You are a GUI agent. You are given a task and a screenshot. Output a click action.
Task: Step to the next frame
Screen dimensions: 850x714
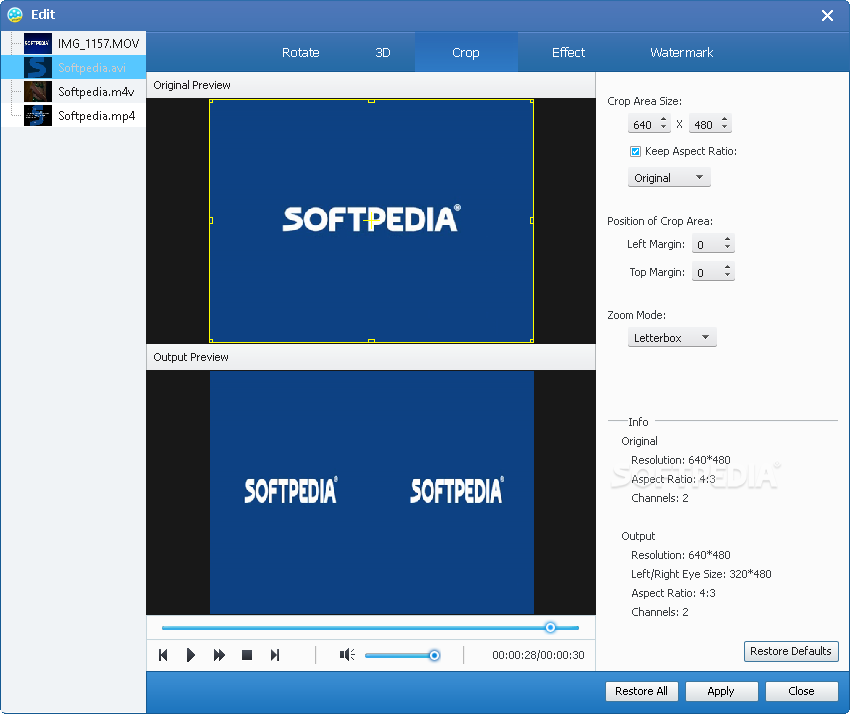point(275,655)
